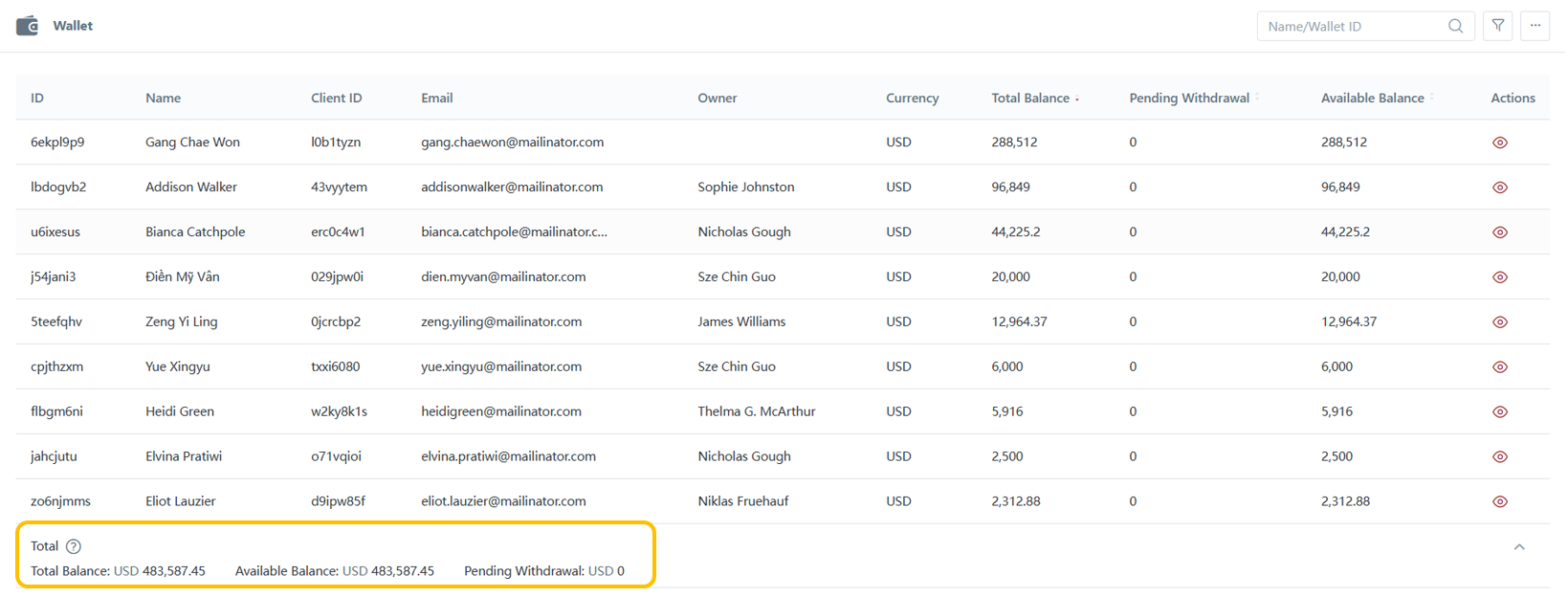Image resolution: width=1568 pixels, height=597 pixels.
Task: Select the Yue Xingyu row name
Action: pyautogui.click(x=178, y=366)
